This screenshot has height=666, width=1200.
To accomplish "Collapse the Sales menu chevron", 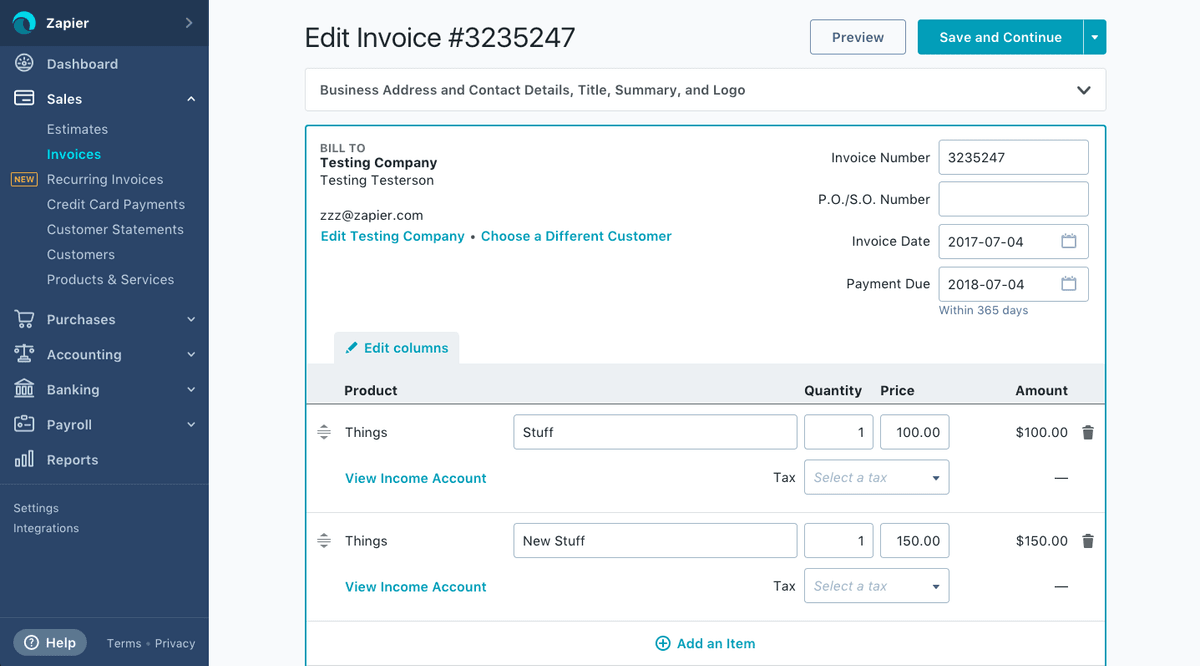I will pos(191,99).
